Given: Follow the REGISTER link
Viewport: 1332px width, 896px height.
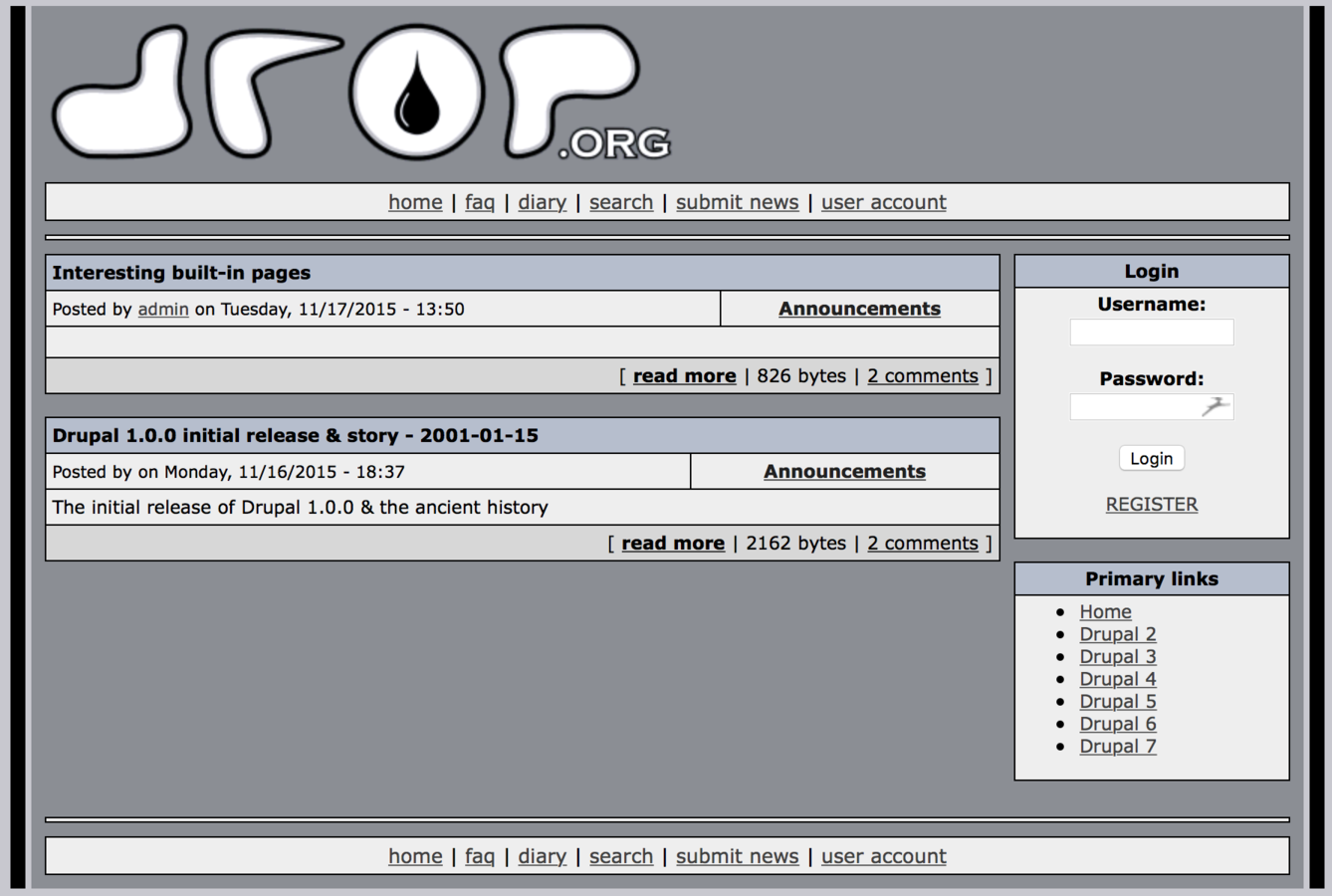Looking at the screenshot, I should pyautogui.click(x=1152, y=504).
